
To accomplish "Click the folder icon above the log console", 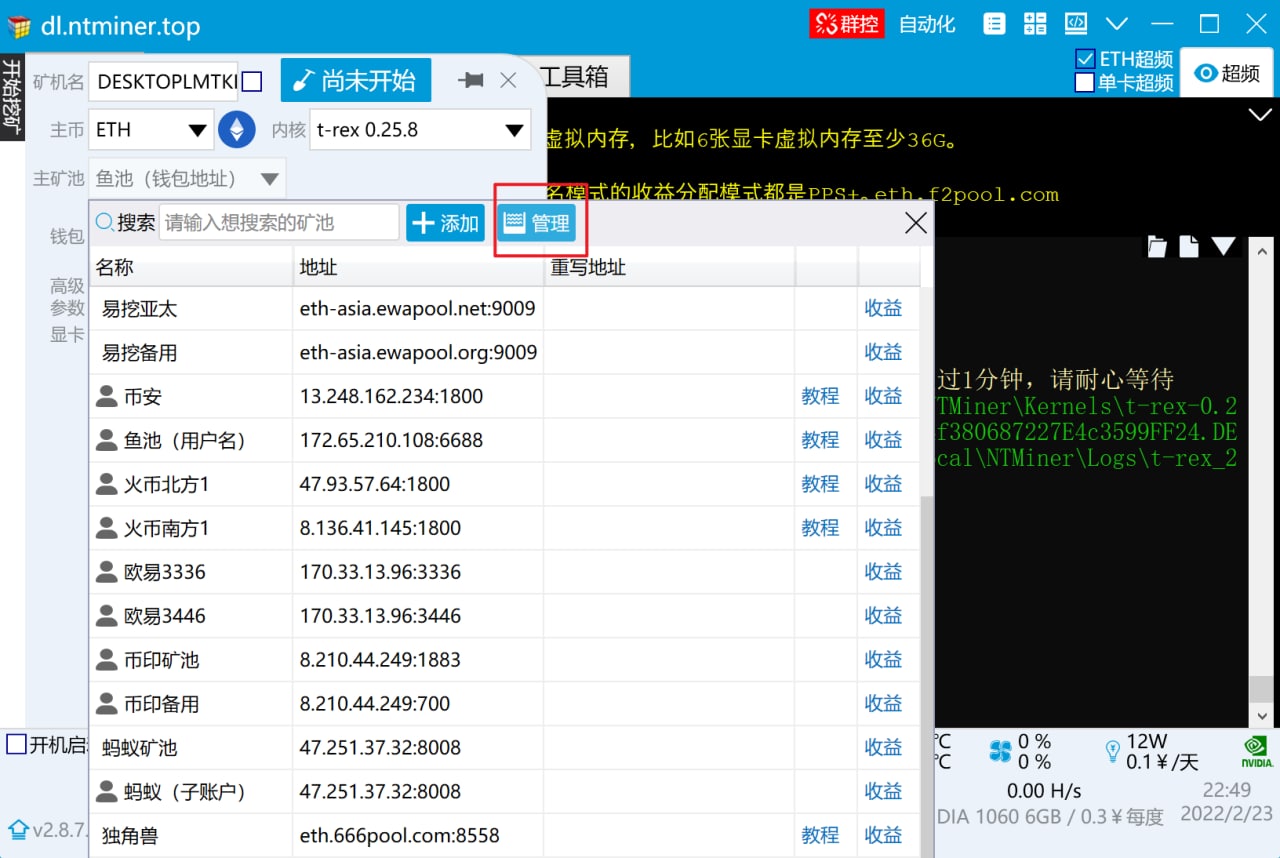I will coord(1157,247).
